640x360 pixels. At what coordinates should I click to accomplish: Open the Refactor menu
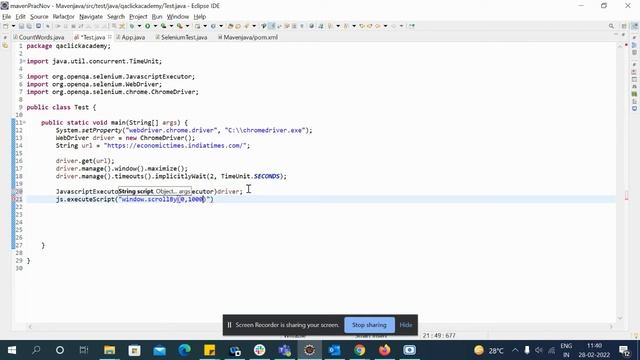point(63,17)
